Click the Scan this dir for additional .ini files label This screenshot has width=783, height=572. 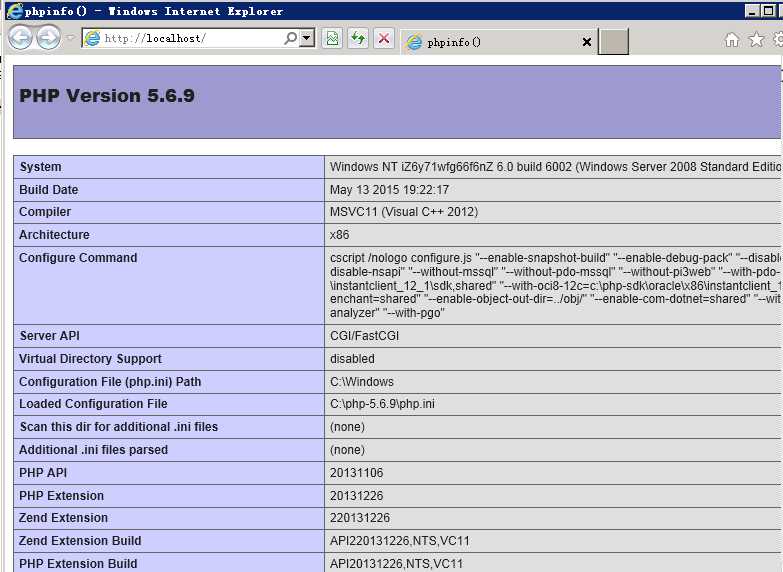119,427
